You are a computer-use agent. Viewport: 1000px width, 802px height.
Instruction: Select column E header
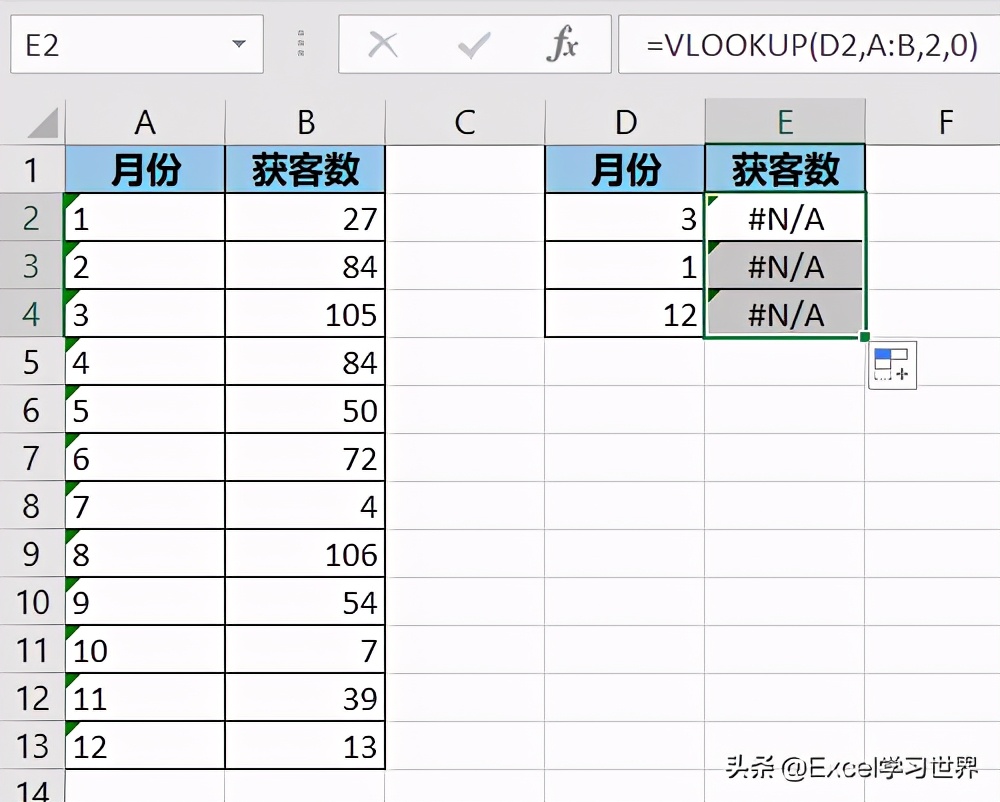(x=785, y=122)
